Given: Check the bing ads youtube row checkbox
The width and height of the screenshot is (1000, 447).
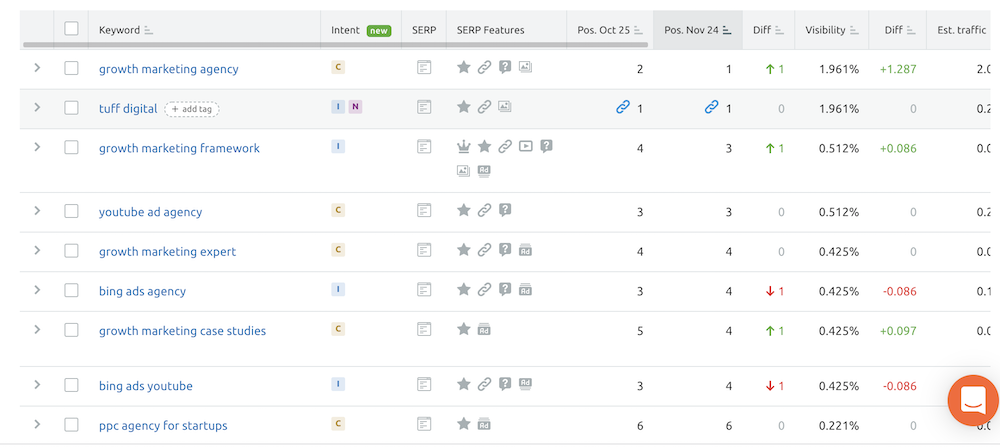Looking at the screenshot, I should click(71, 385).
